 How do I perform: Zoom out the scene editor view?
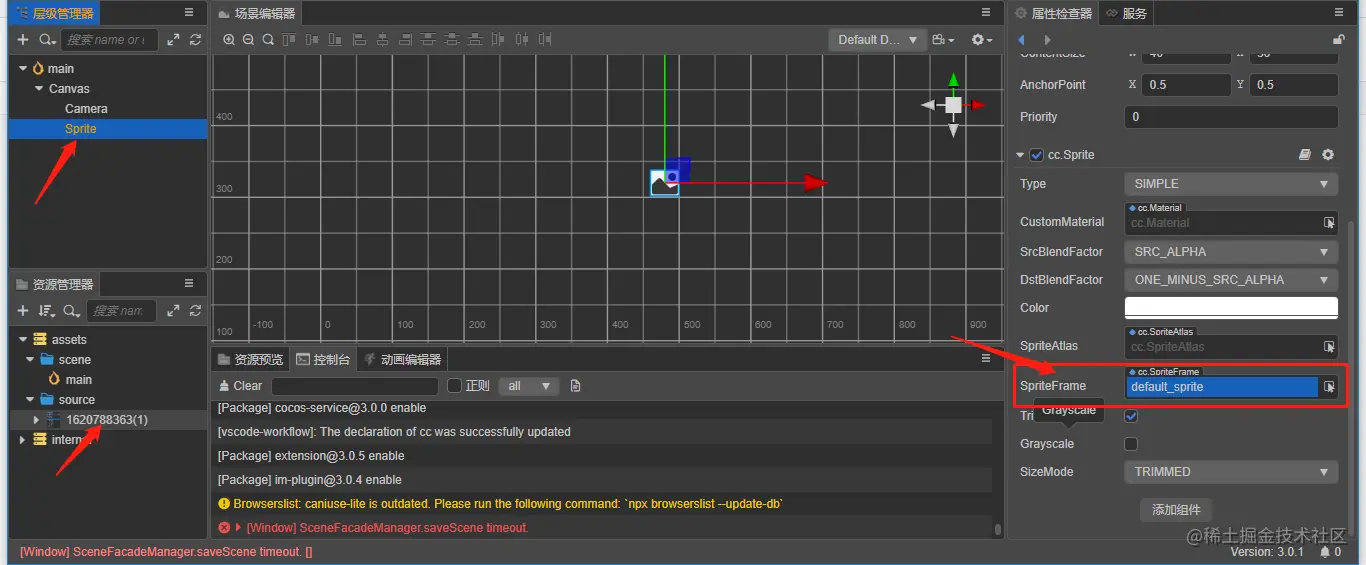(248, 40)
